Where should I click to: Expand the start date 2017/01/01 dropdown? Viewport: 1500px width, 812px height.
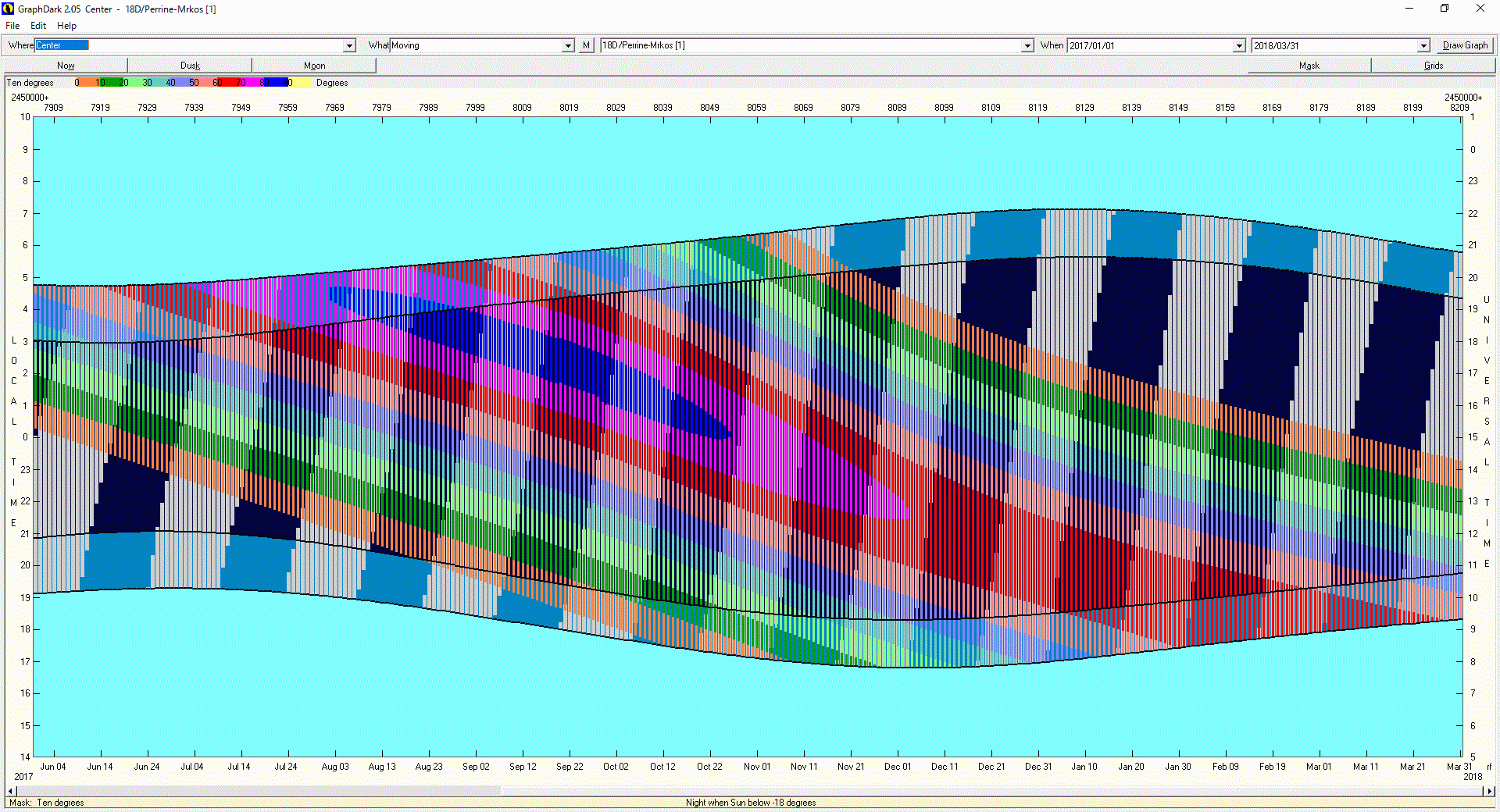click(x=1239, y=46)
